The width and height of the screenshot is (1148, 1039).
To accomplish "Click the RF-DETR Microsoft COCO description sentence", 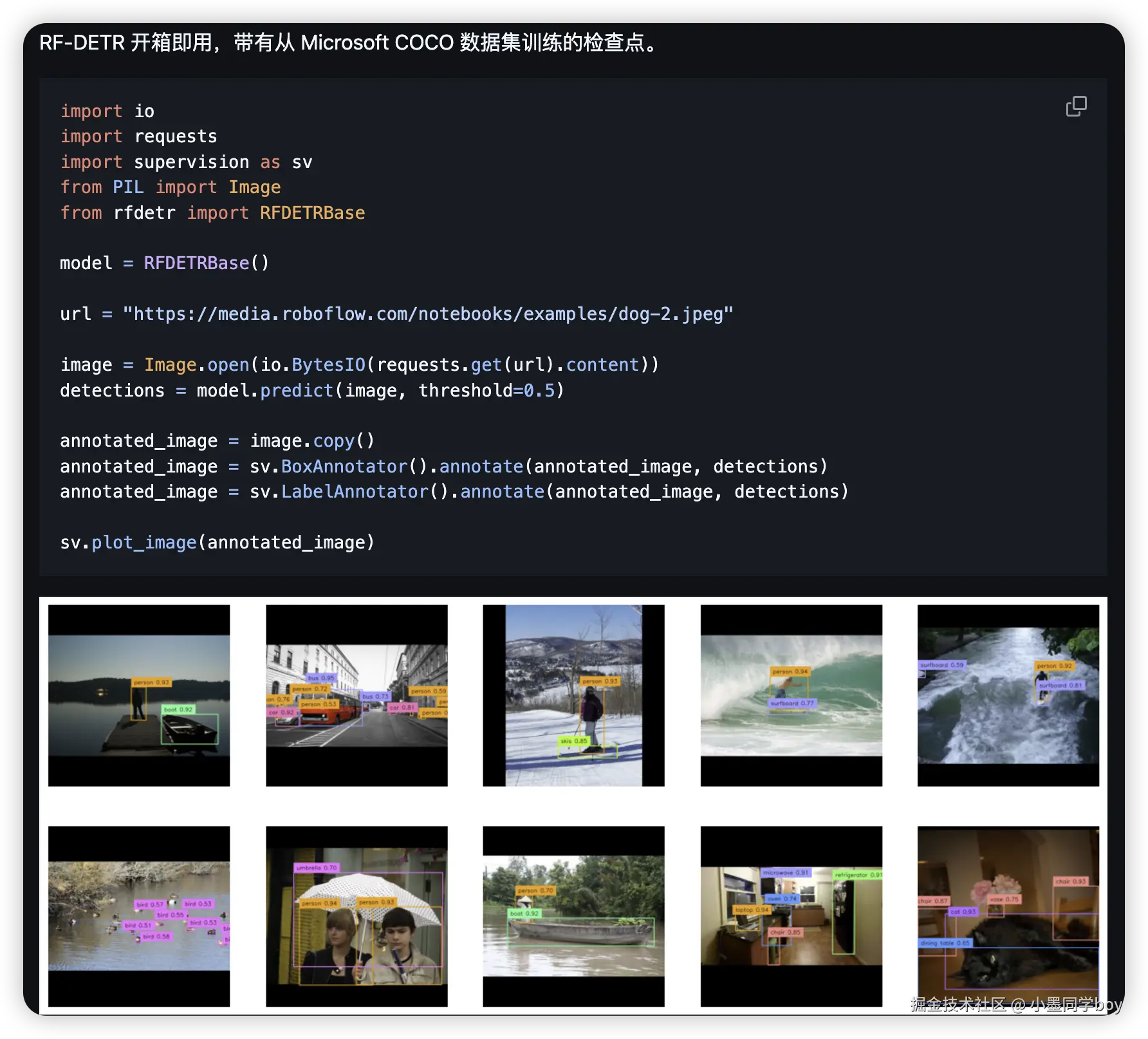I will 350,42.
